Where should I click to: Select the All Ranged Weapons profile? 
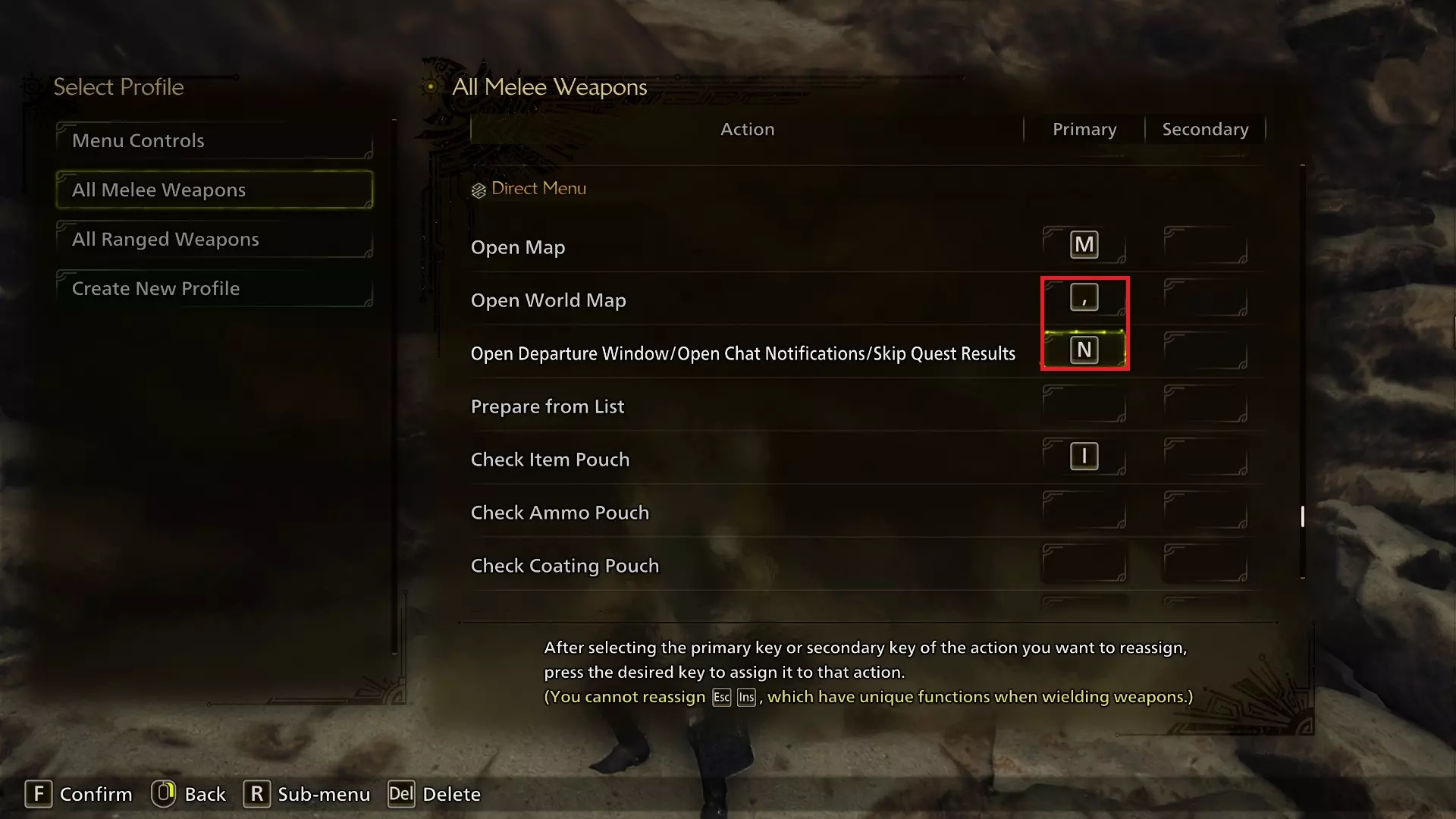[215, 240]
